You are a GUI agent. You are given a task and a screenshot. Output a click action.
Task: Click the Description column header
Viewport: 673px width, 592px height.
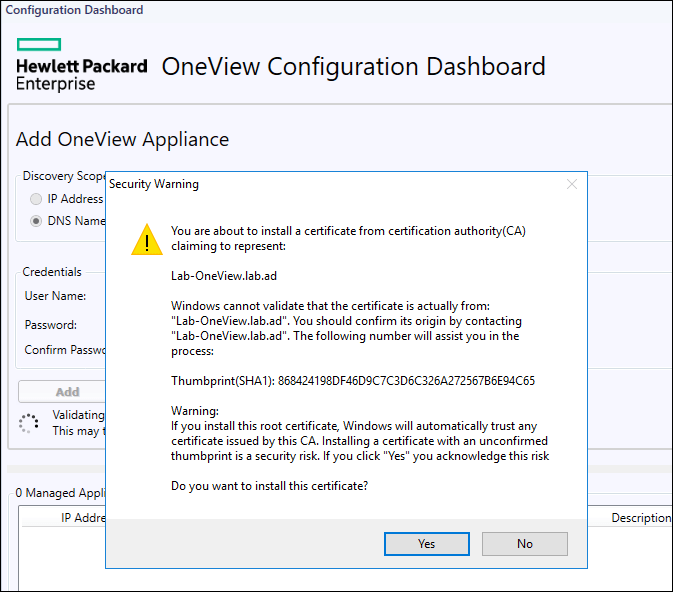[x=641, y=518]
